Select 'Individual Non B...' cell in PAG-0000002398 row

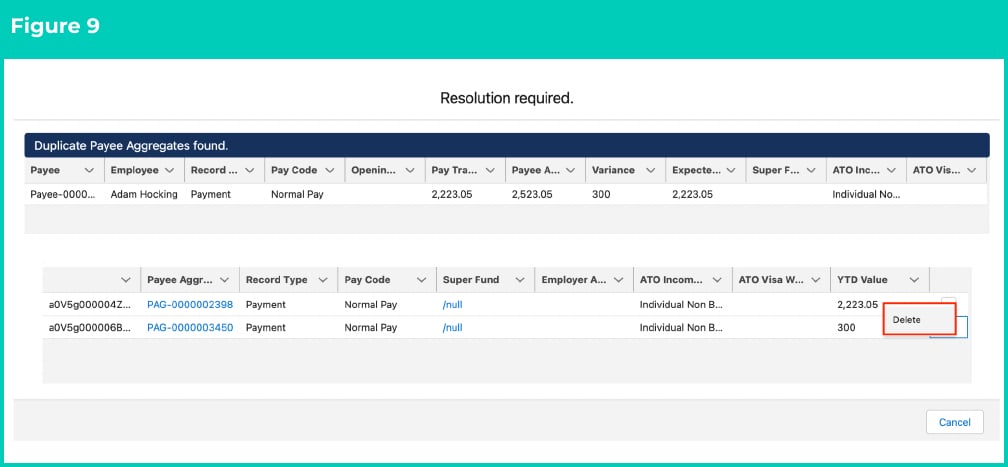682,305
